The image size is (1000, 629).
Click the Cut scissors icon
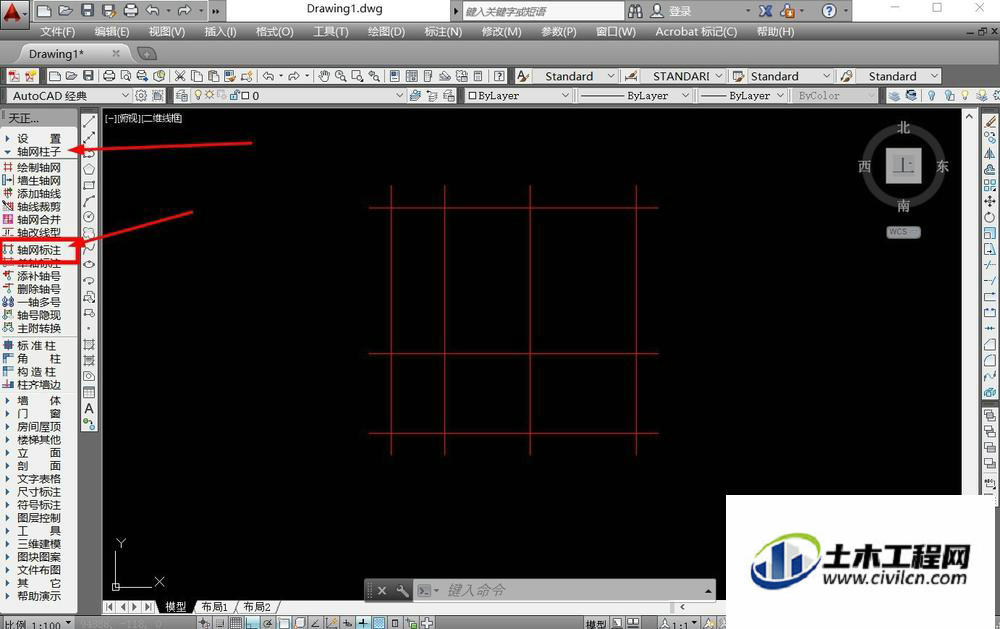click(x=180, y=76)
